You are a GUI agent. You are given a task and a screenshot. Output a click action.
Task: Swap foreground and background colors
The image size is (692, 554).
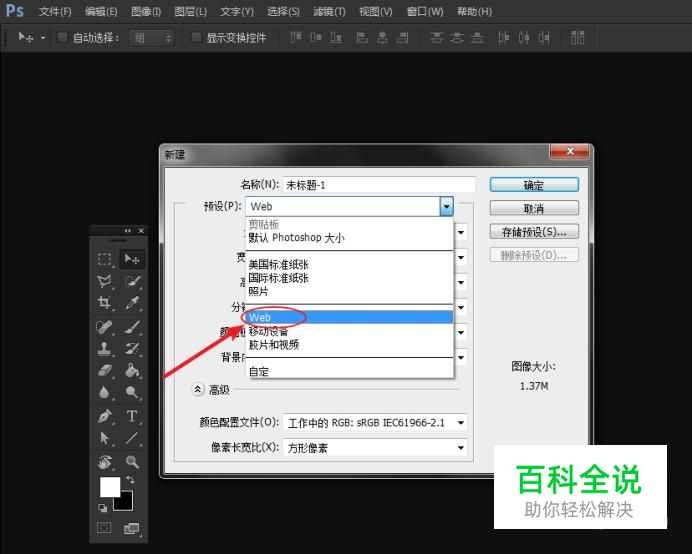(x=130, y=479)
